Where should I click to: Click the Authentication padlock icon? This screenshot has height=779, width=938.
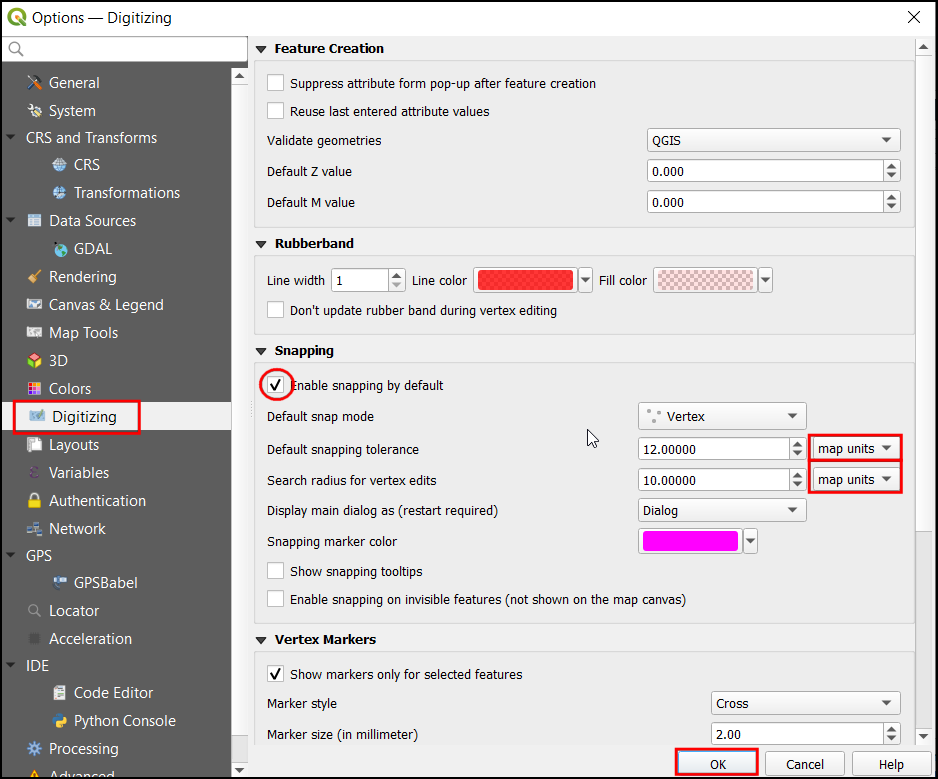[35, 501]
